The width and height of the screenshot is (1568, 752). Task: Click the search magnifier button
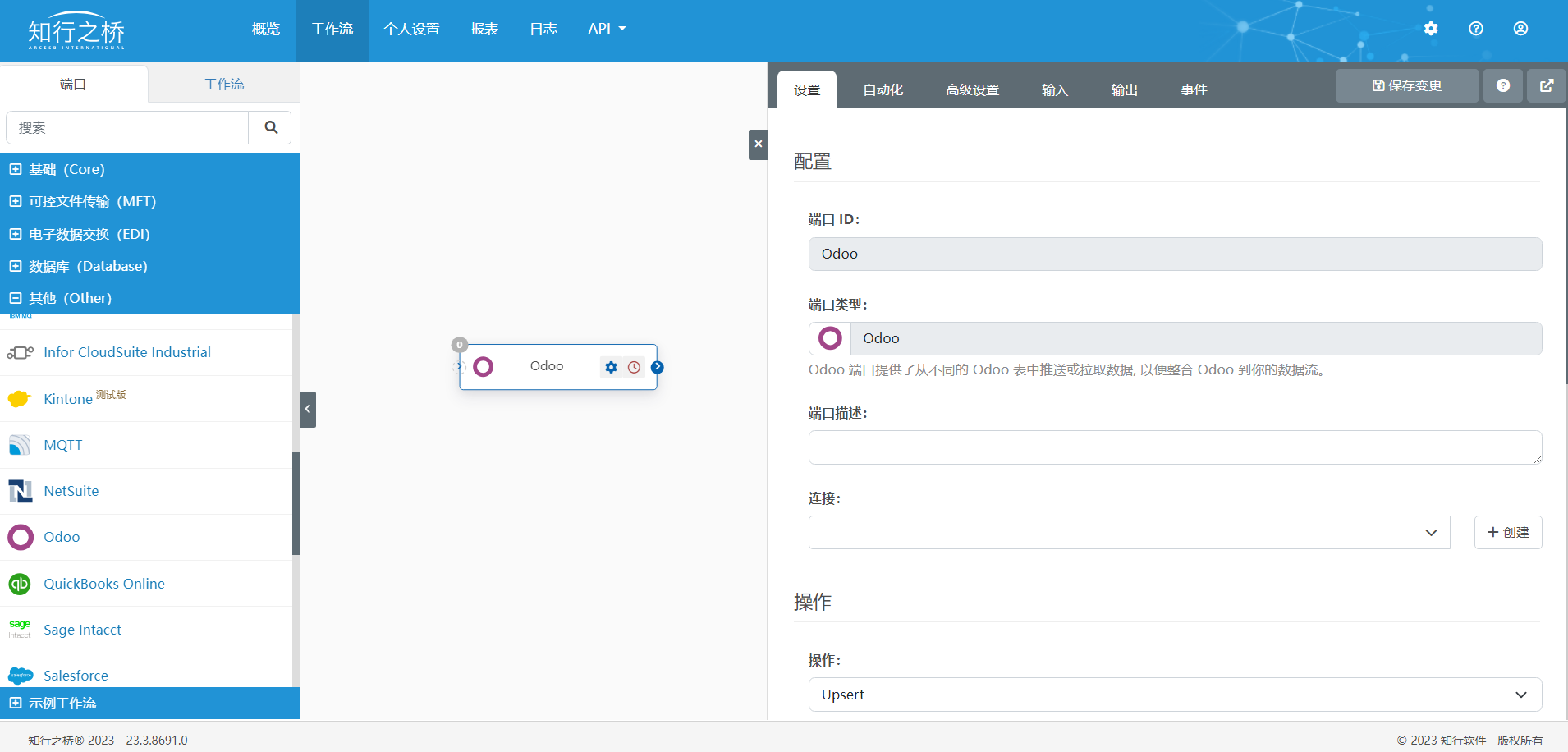pyautogui.click(x=271, y=128)
